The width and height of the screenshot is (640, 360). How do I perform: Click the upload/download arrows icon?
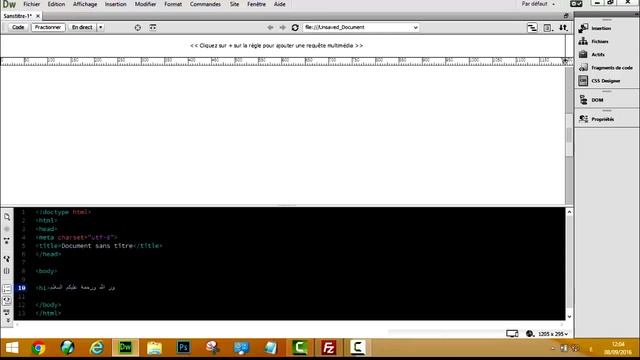(563, 27)
